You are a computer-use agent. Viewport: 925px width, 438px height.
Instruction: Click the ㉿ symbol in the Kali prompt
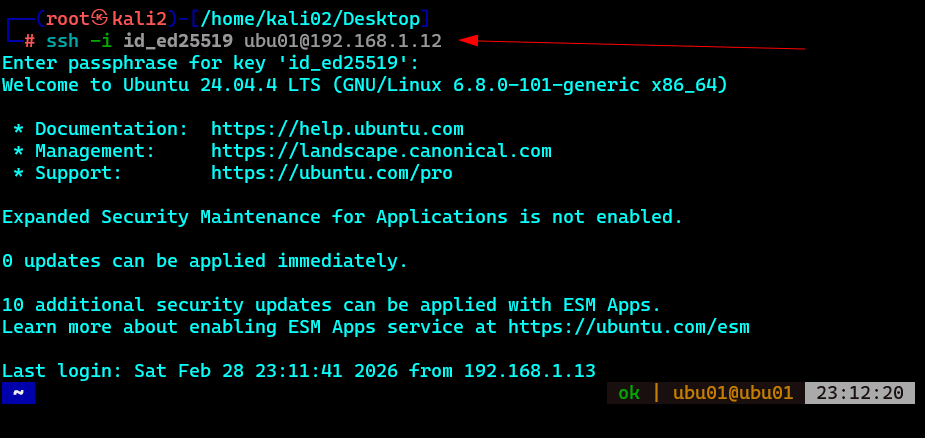pos(100,18)
